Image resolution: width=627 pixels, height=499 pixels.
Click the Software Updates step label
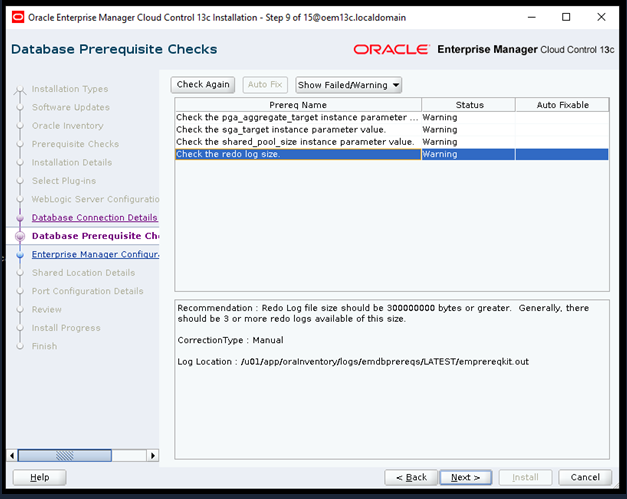[71, 107]
